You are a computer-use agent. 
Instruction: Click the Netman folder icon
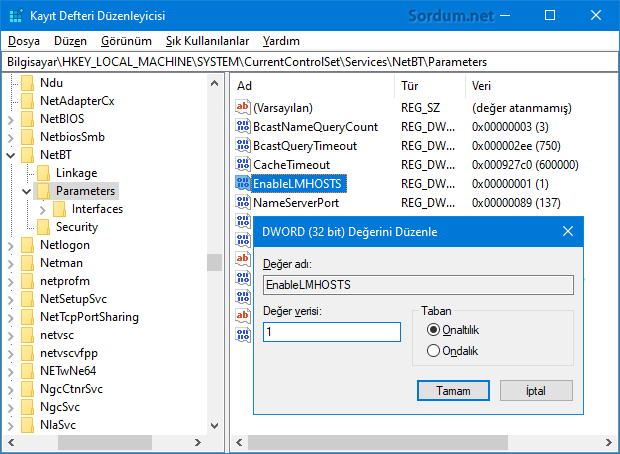28,263
